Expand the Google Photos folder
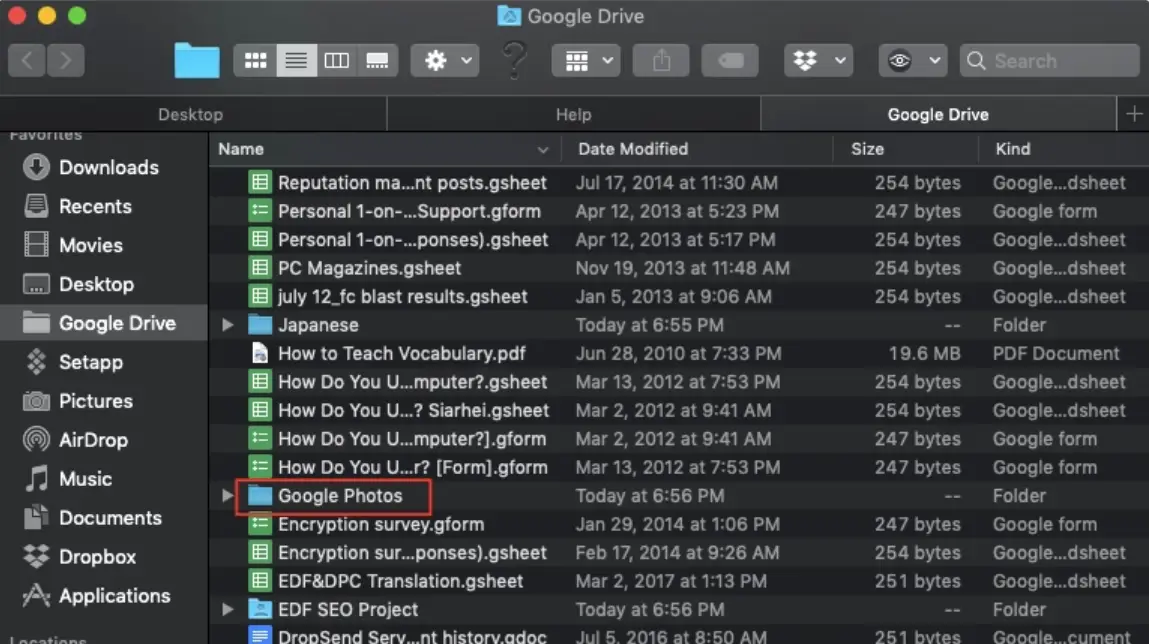The image size is (1149, 644). (x=227, y=495)
